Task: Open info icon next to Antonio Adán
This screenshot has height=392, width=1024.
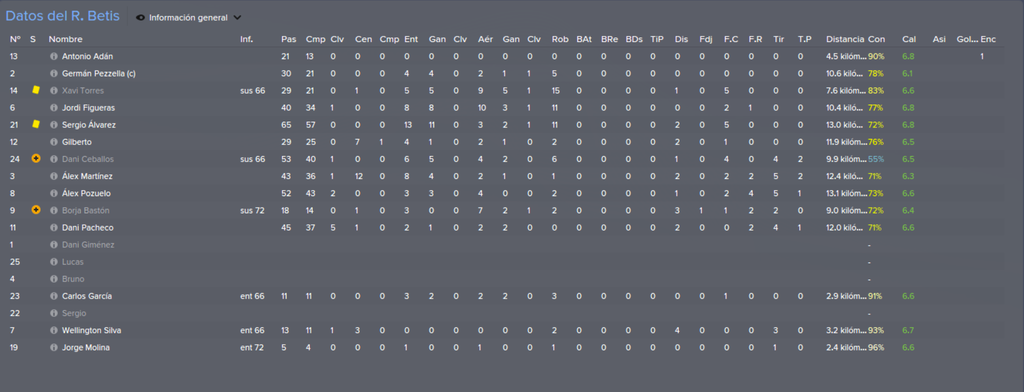Action: click(54, 57)
